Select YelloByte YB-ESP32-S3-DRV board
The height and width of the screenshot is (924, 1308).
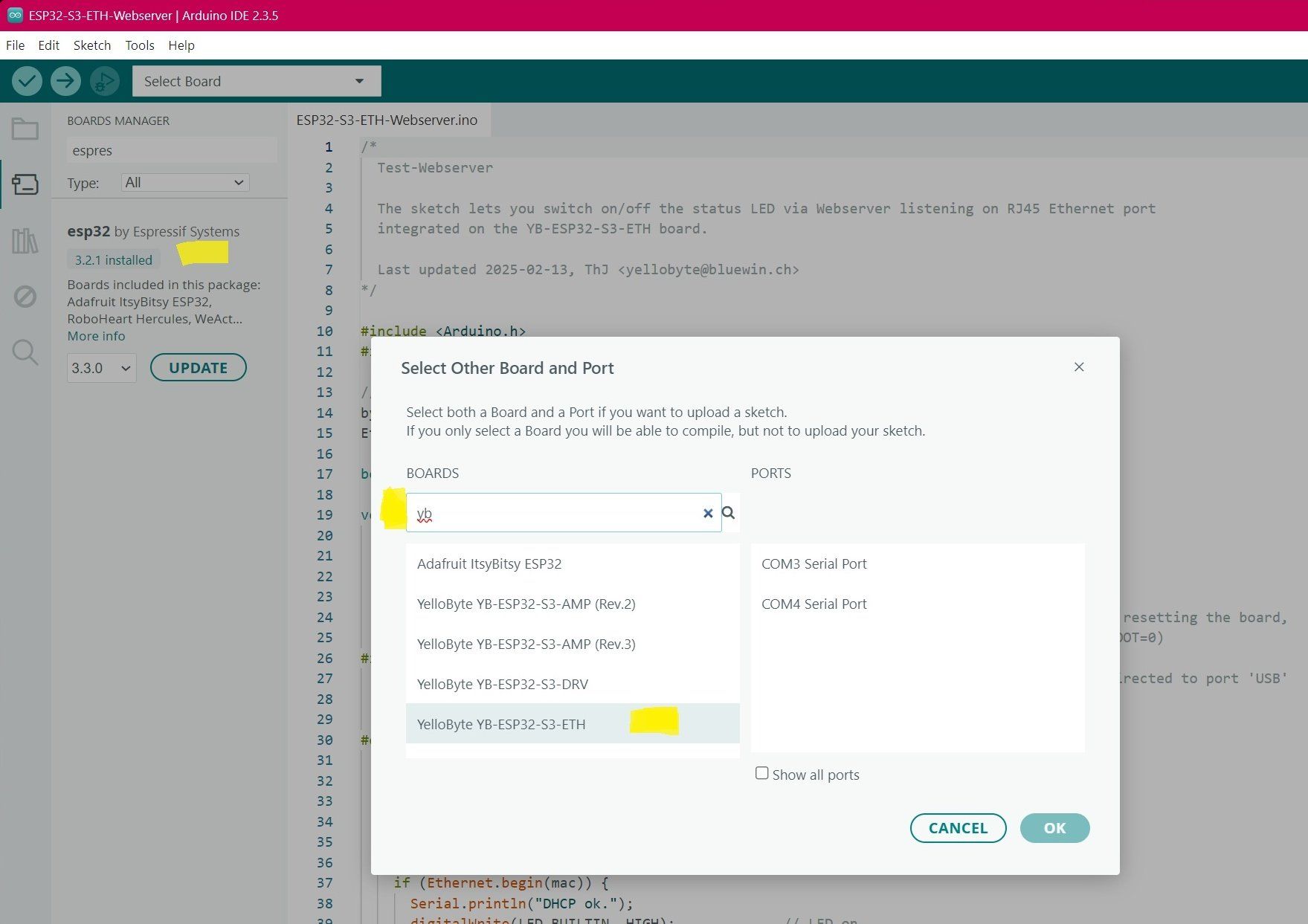573,684
